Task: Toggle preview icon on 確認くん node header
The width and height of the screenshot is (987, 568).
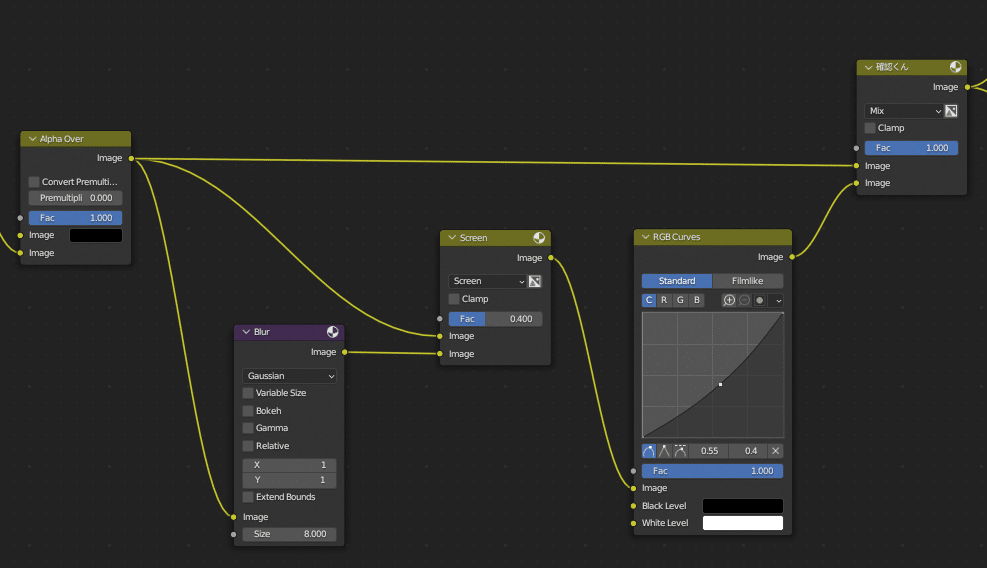Action: pyautogui.click(x=955, y=67)
